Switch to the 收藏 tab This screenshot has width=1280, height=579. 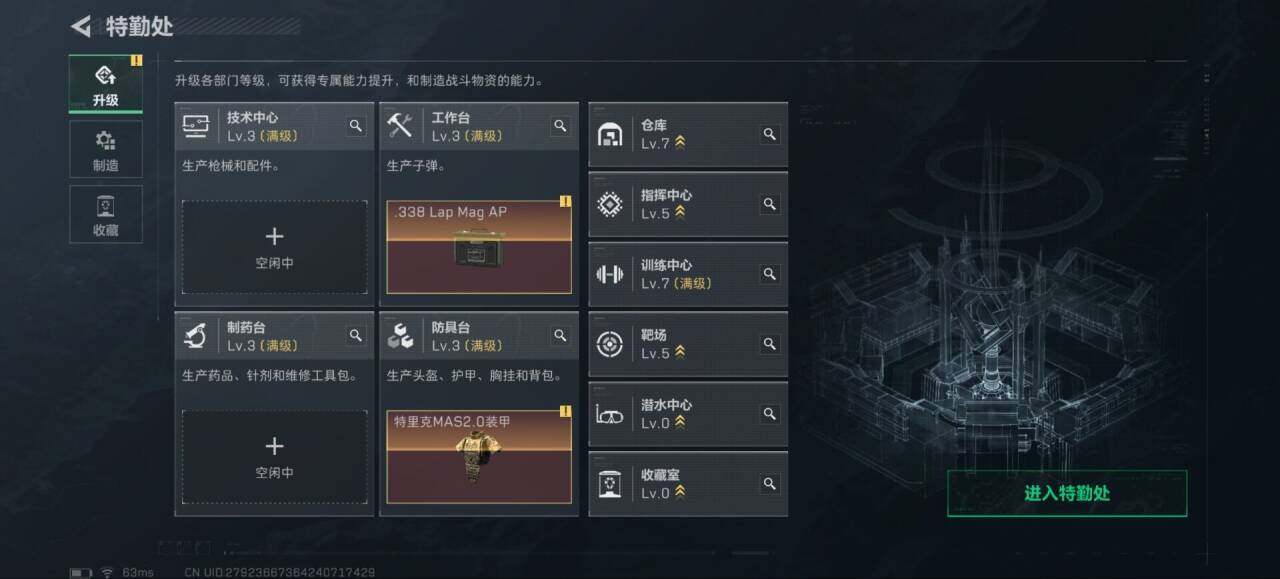pyautogui.click(x=105, y=214)
